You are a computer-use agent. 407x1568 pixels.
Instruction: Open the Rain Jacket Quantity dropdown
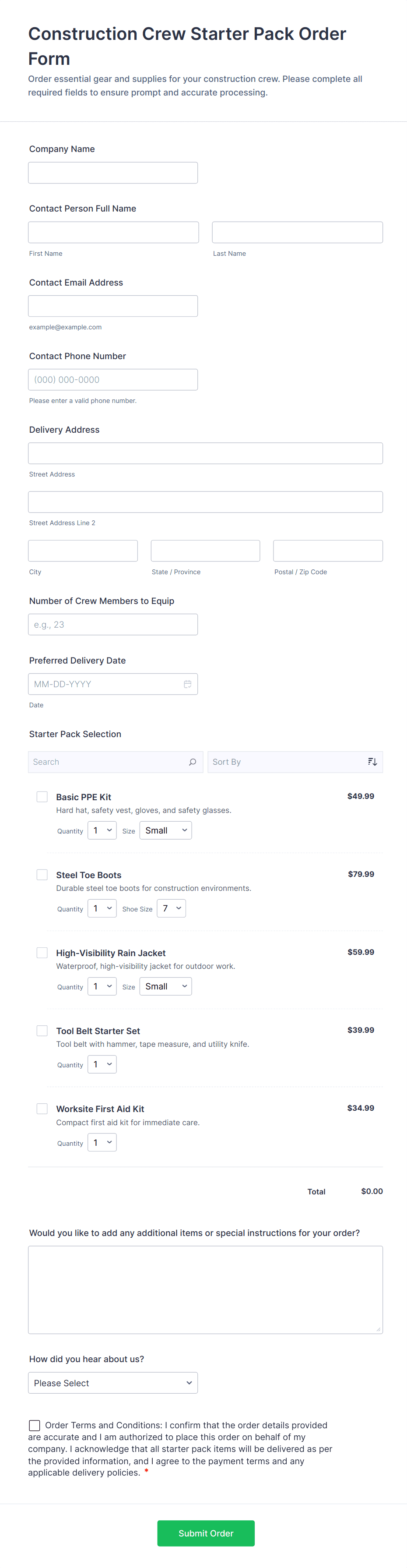click(102, 986)
